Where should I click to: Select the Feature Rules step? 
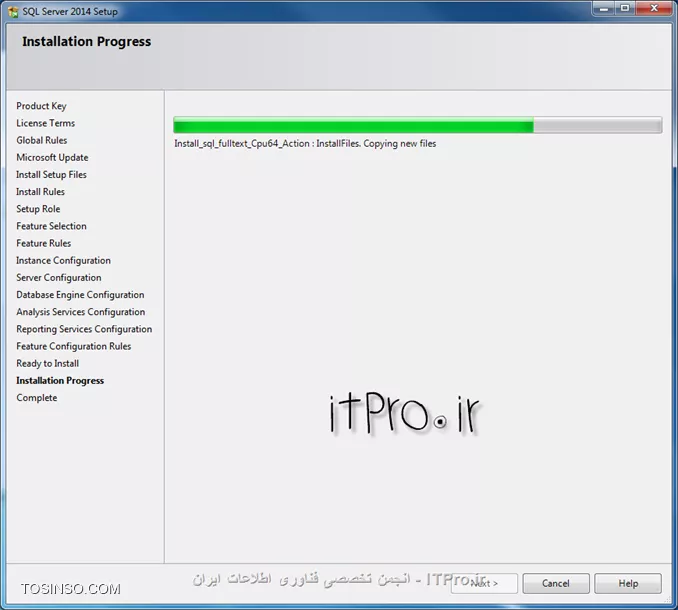[43, 243]
